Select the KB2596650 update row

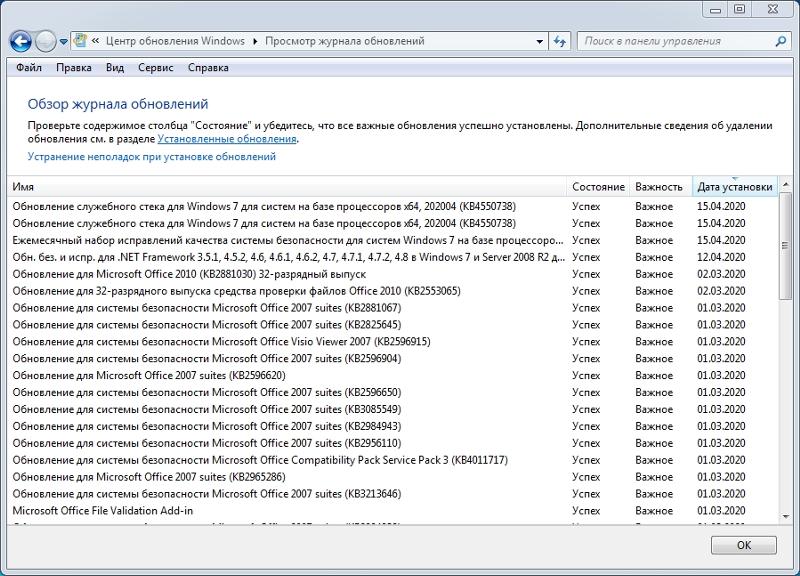(x=392, y=392)
